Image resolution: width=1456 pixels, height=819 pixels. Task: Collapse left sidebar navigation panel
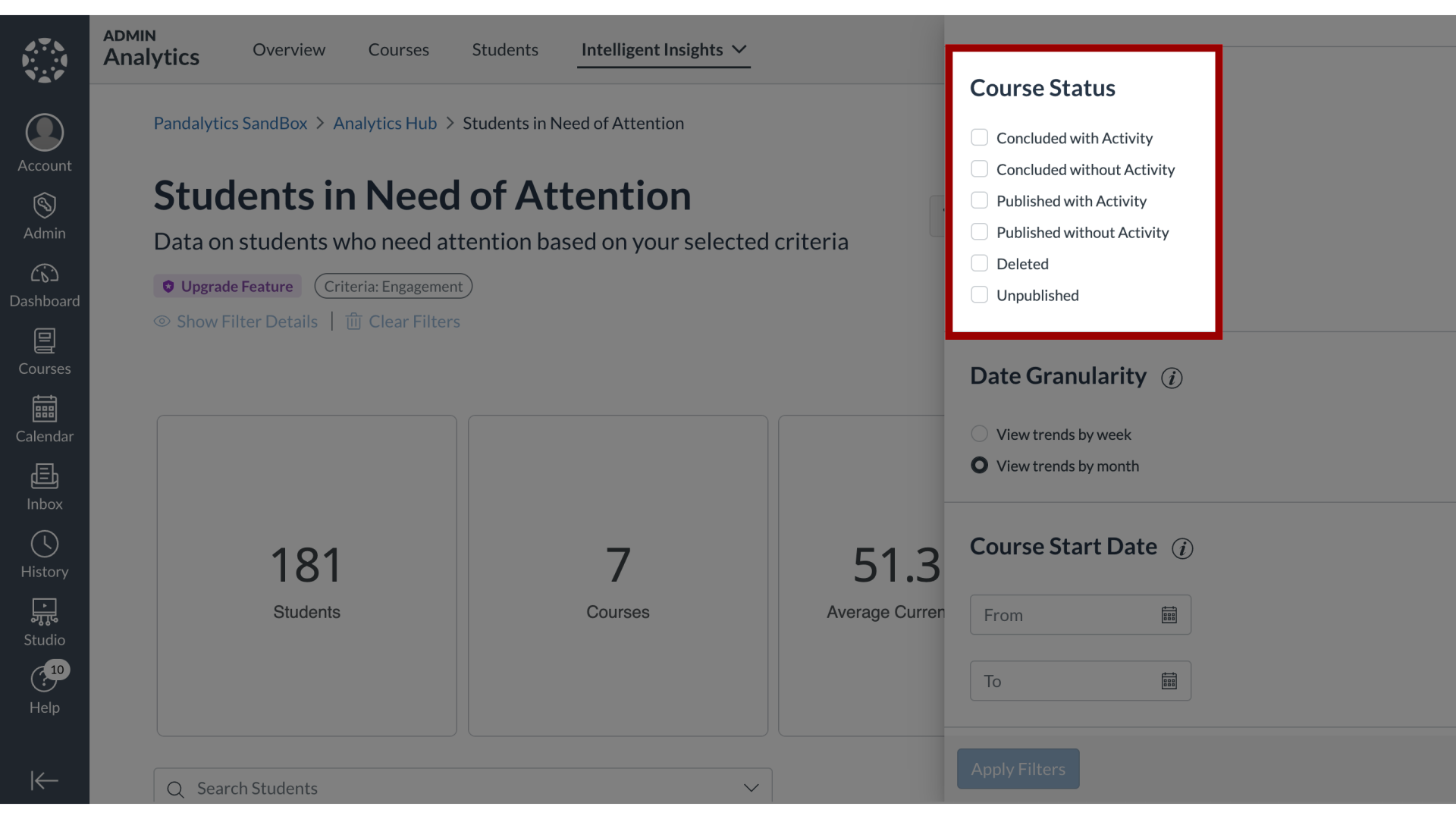tap(45, 780)
